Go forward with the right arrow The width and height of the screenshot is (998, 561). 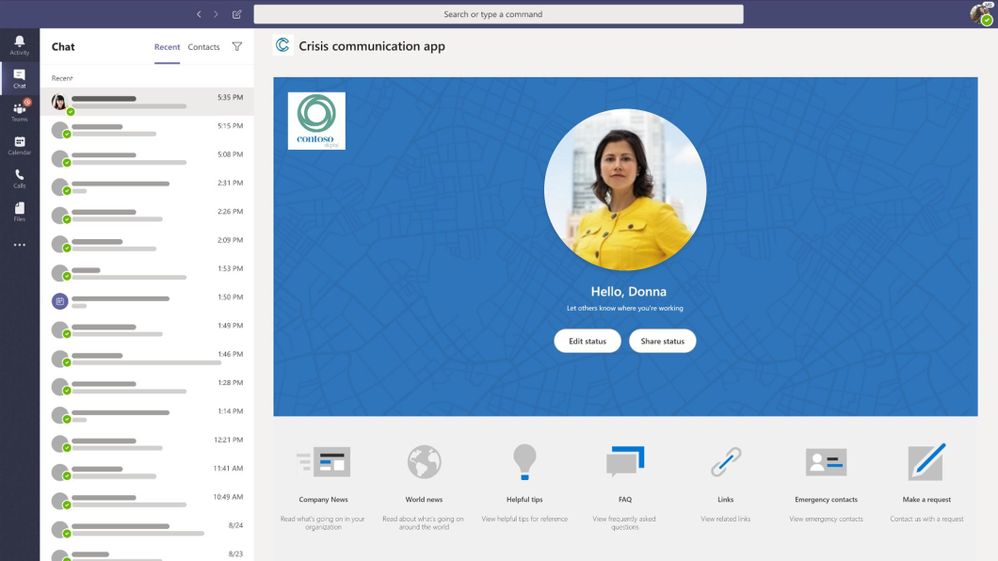click(216, 14)
